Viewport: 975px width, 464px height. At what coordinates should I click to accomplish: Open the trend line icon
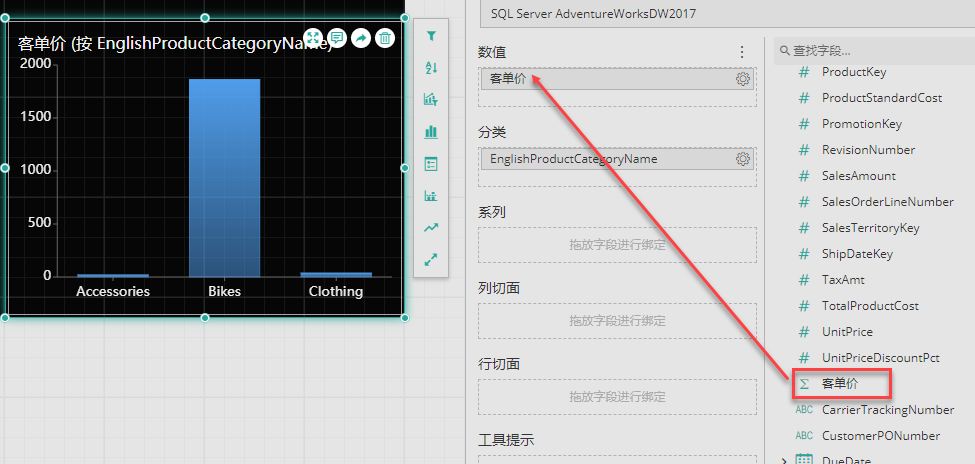tap(431, 228)
